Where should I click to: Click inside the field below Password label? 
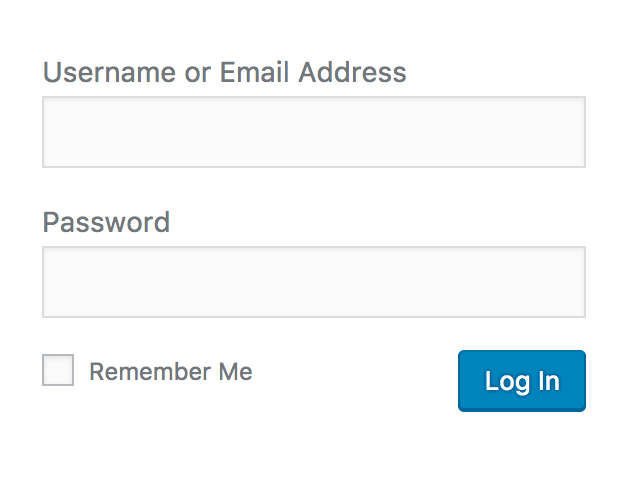point(313,282)
